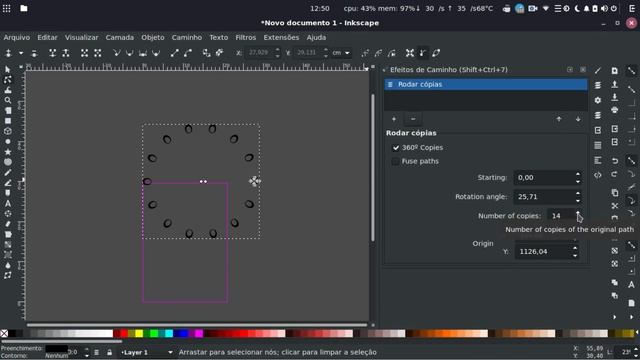Open the Caminho menu
The image size is (640, 360).
click(x=187, y=37)
